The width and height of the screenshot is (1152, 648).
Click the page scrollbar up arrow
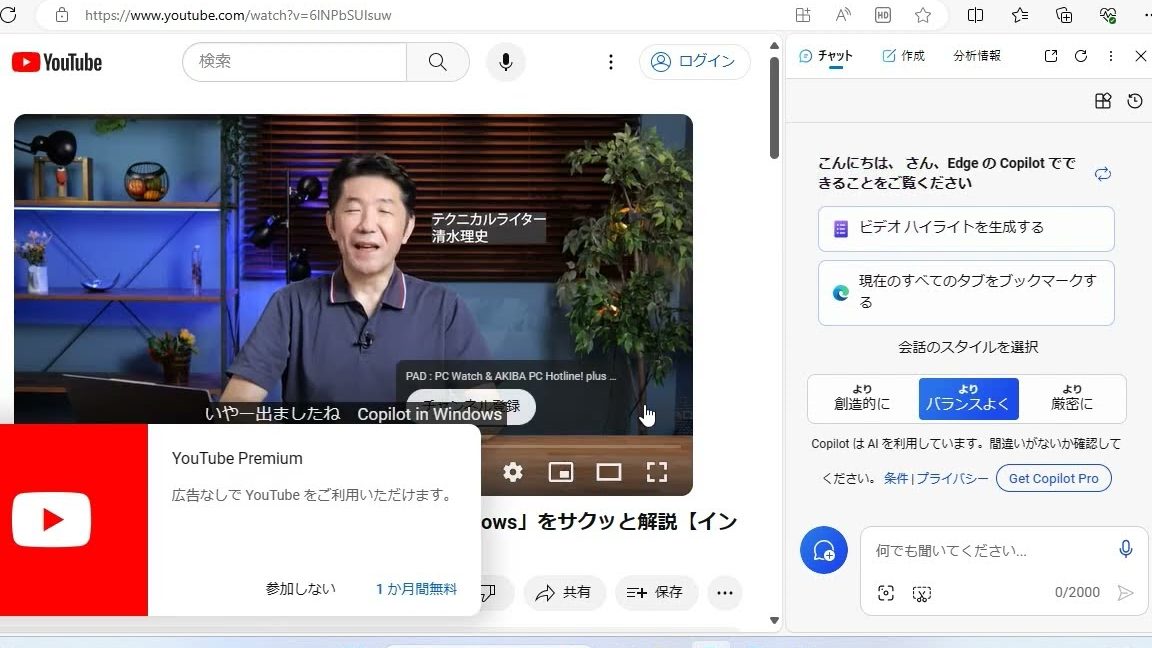click(774, 46)
